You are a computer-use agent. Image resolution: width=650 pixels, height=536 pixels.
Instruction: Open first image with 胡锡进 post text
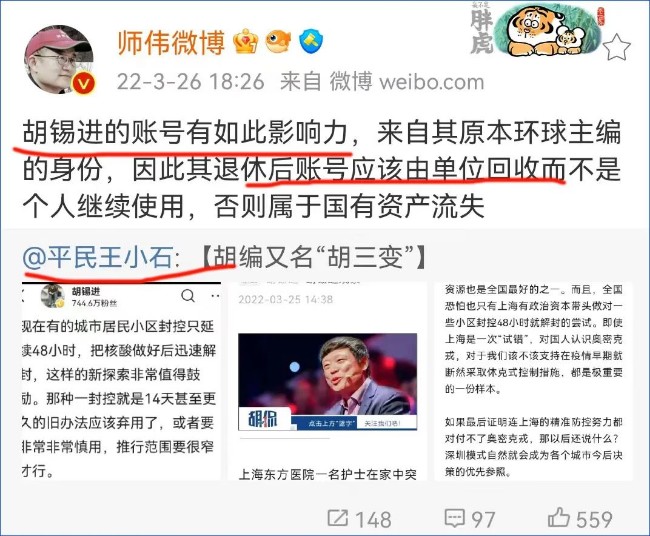tap(121, 381)
